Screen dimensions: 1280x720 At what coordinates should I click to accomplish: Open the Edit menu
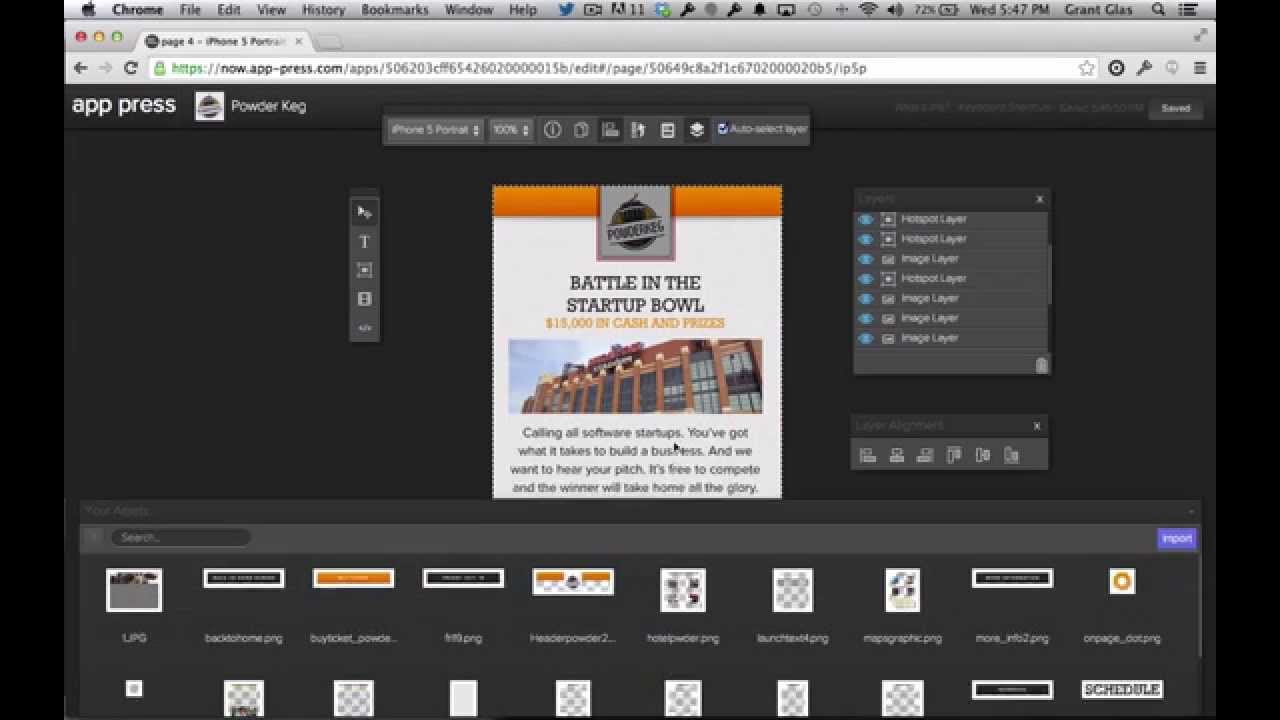[229, 10]
